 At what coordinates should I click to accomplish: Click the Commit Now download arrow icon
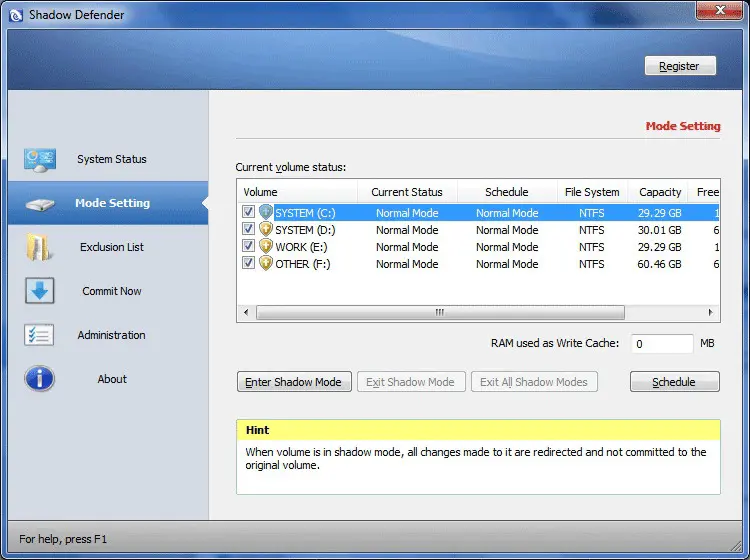click(x=40, y=291)
